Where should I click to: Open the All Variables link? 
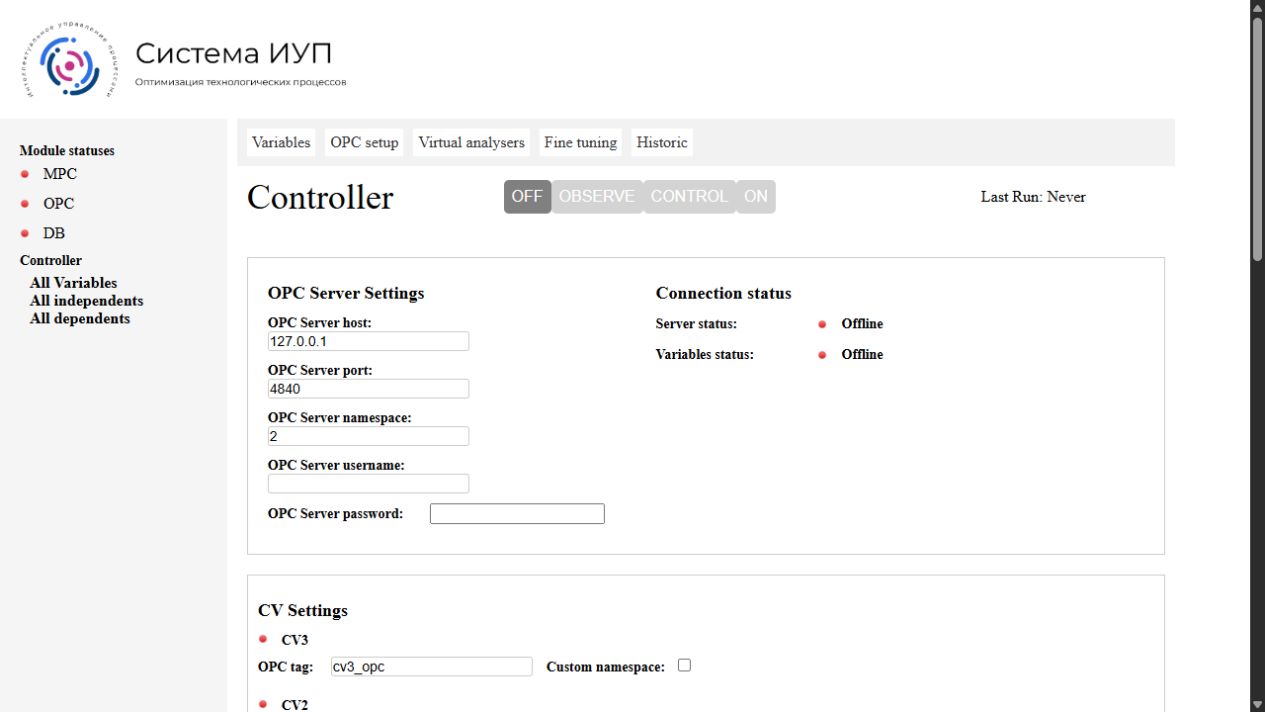tap(73, 283)
